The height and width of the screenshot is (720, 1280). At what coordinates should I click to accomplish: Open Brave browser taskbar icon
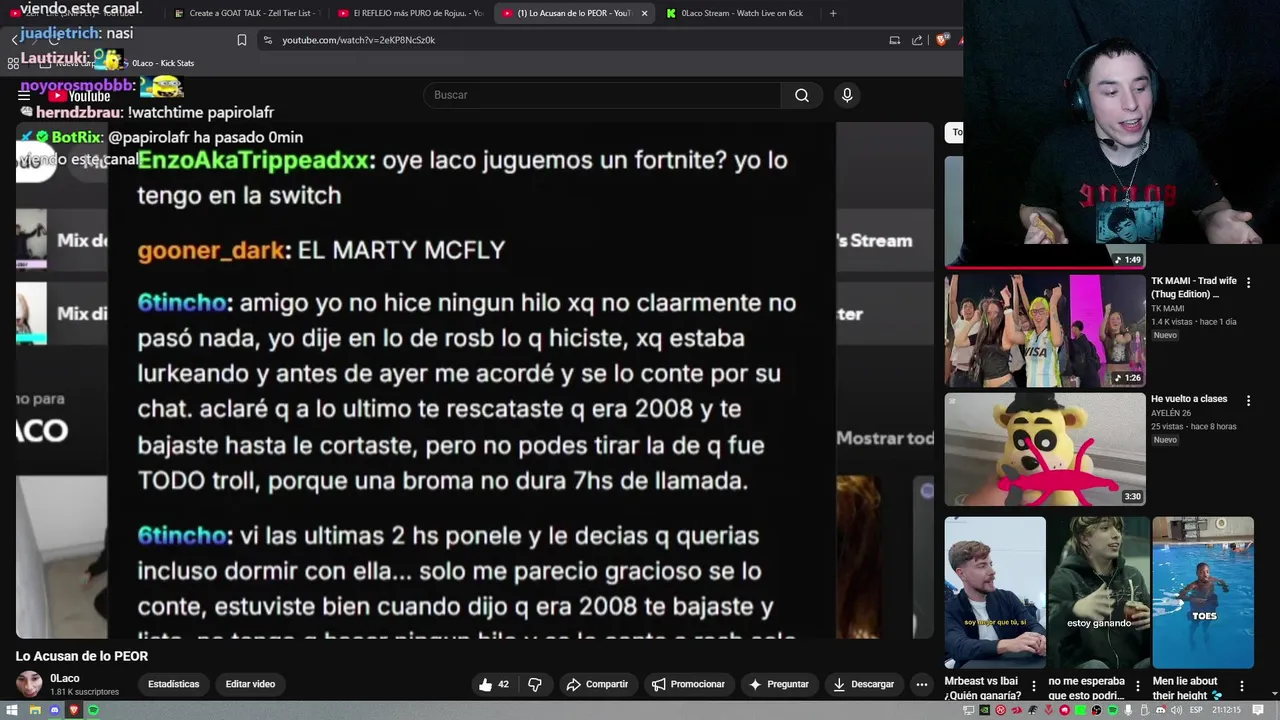click(74, 710)
